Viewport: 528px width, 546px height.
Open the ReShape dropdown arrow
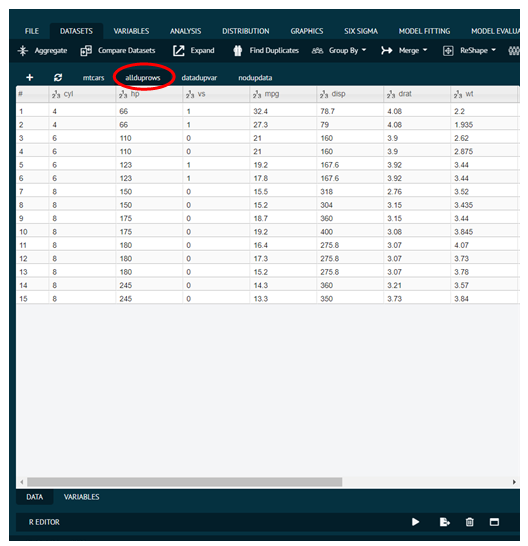tap(494, 50)
